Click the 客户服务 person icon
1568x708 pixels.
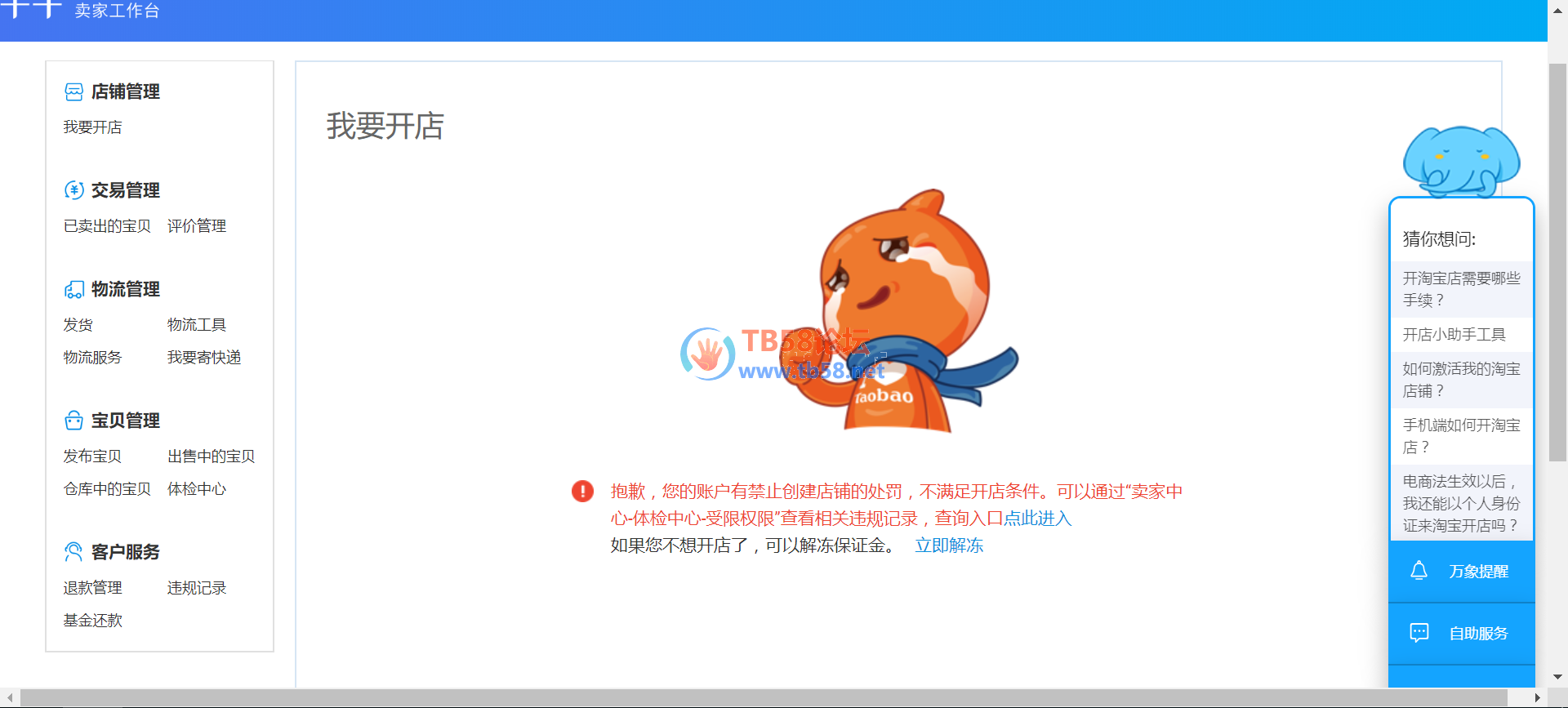(73, 552)
